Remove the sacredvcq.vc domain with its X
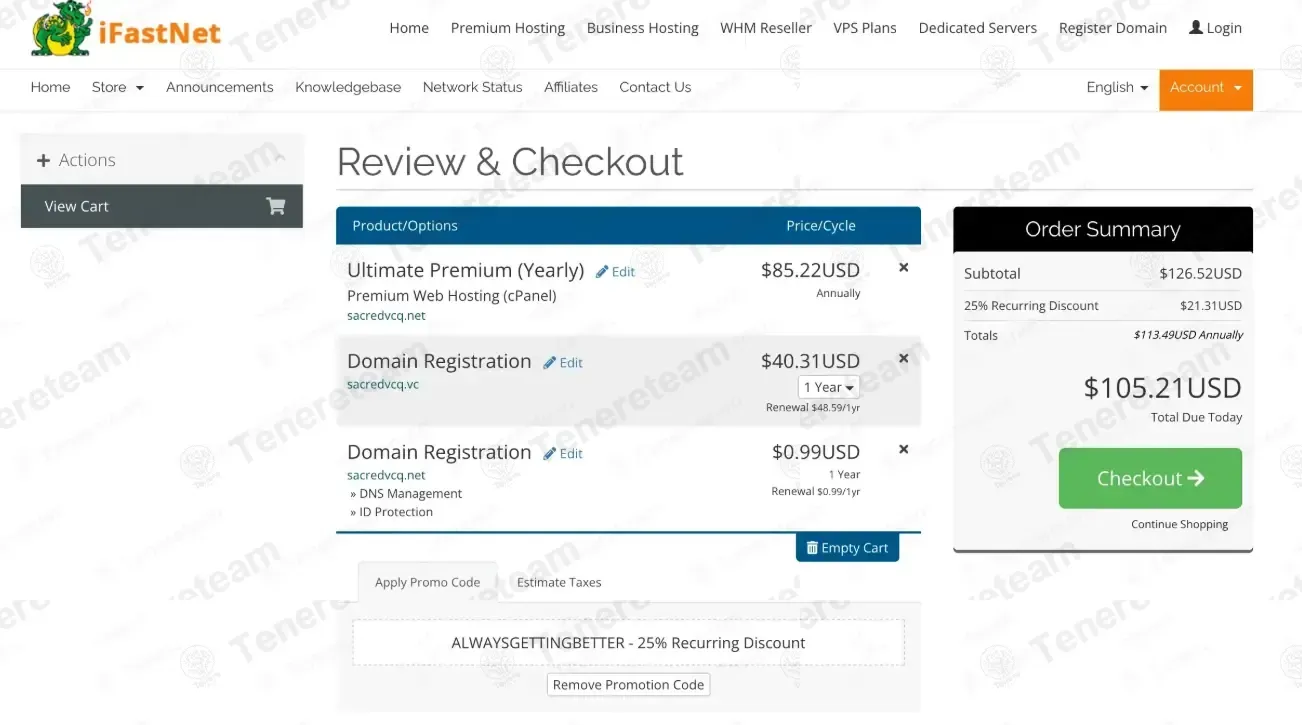The height and width of the screenshot is (725, 1302). [904, 358]
